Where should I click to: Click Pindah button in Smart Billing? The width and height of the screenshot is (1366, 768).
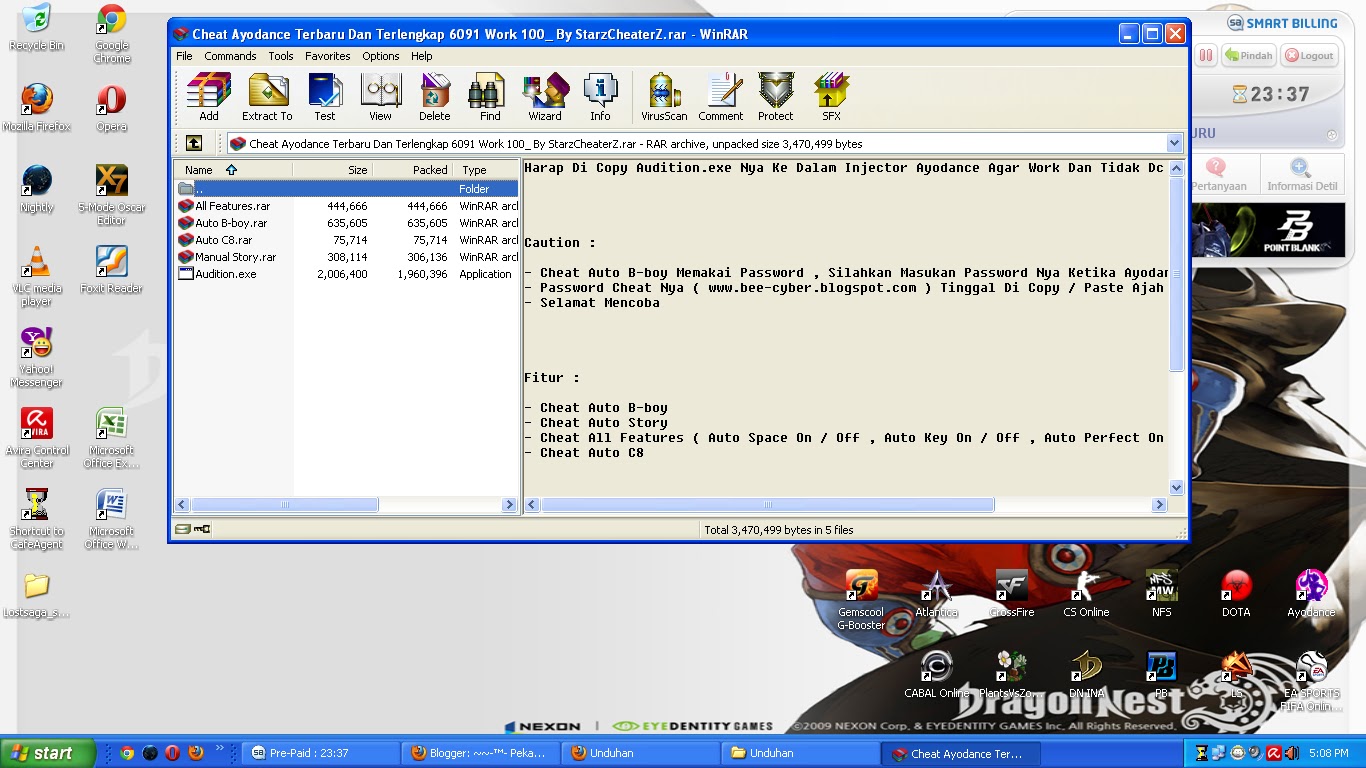(1248, 56)
